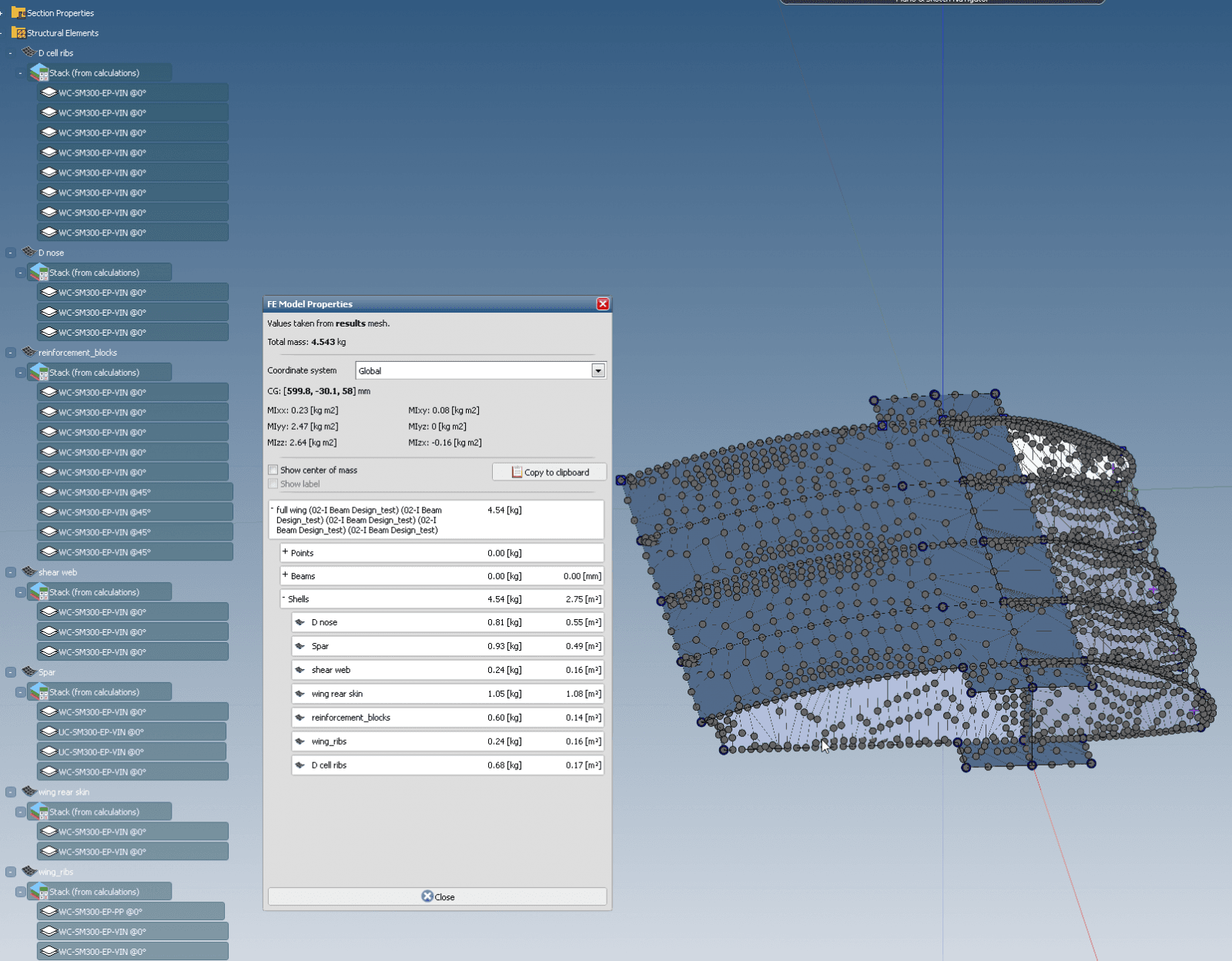Click the Total mass 4.543 kg text
1232x961 pixels.
click(x=306, y=342)
